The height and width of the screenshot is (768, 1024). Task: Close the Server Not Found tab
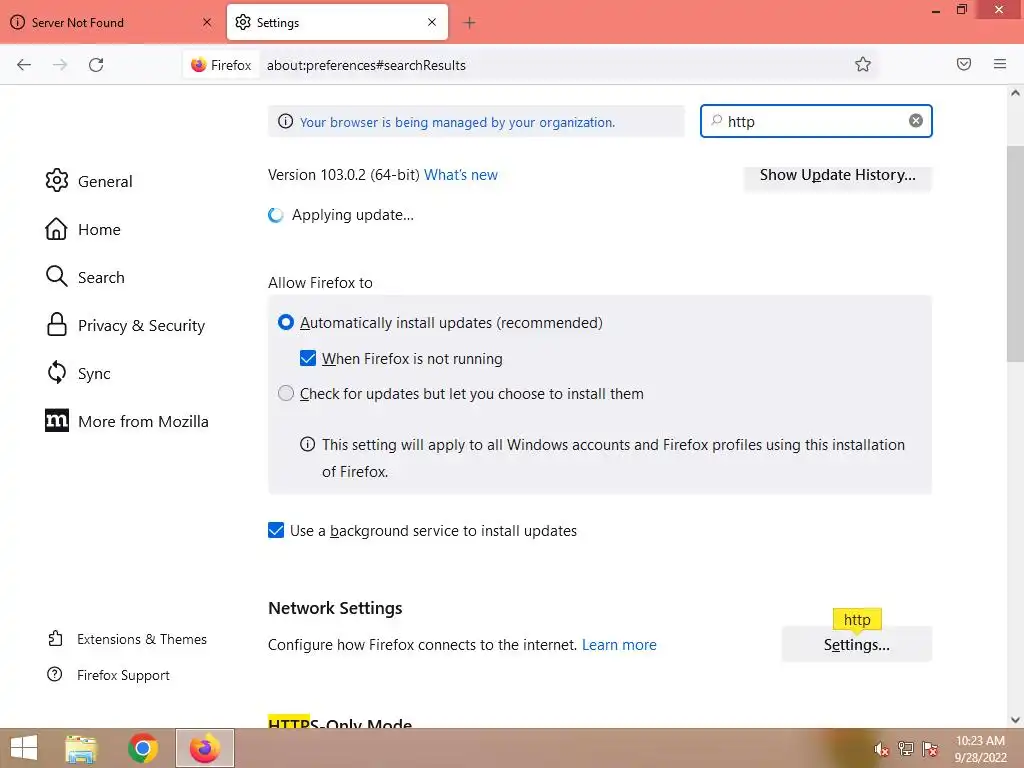pos(206,22)
